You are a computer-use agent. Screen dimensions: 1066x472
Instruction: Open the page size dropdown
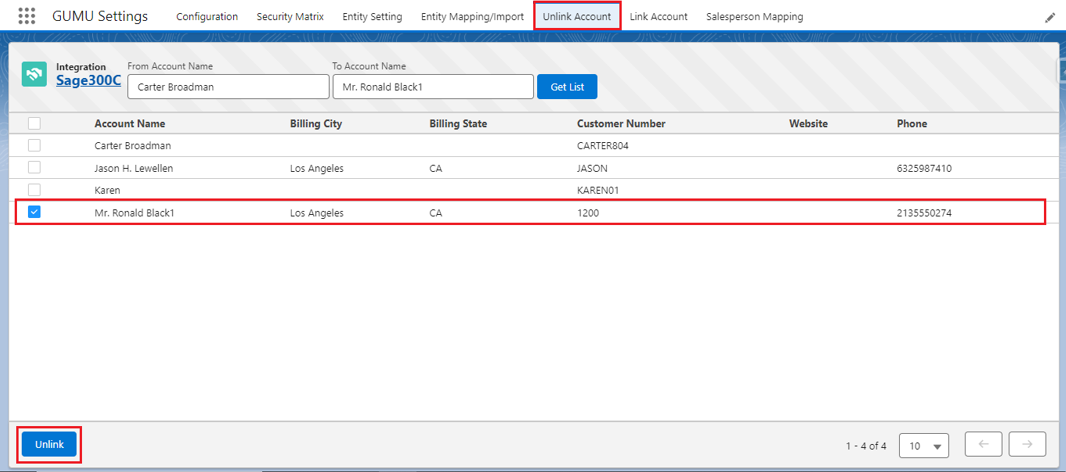[925, 446]
